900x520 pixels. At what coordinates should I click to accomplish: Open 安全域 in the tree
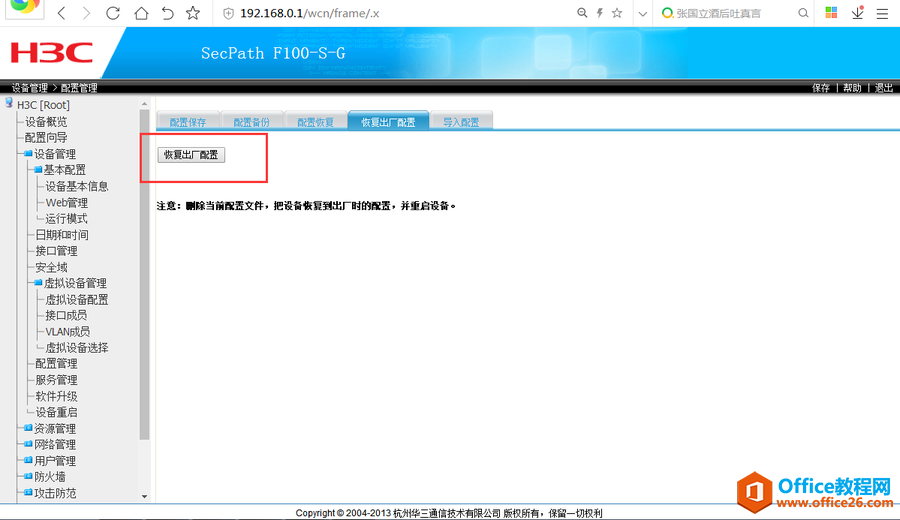[51, 267]
